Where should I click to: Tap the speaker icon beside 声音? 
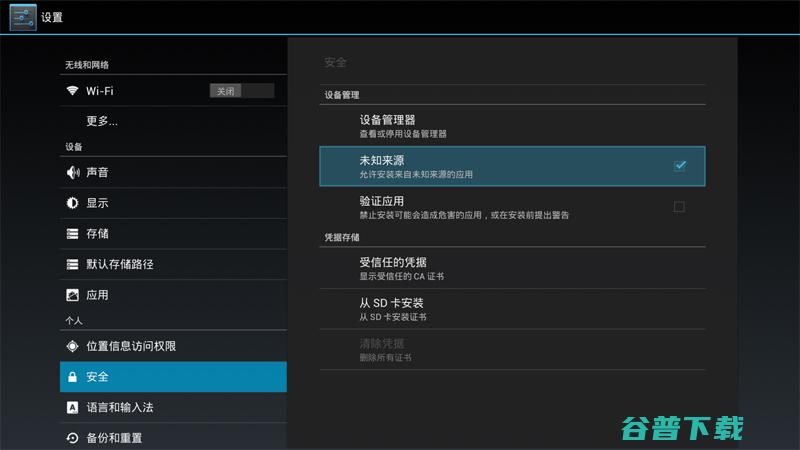(73, 172)
